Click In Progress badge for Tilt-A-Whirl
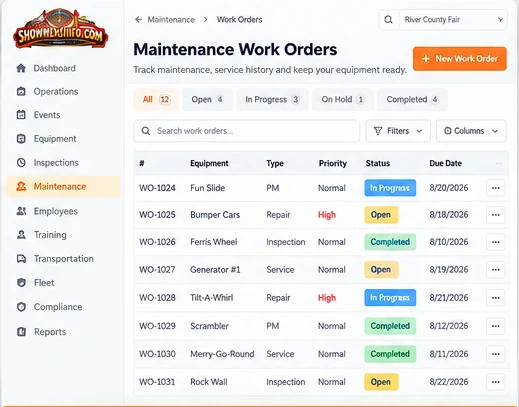 (390, 298)
